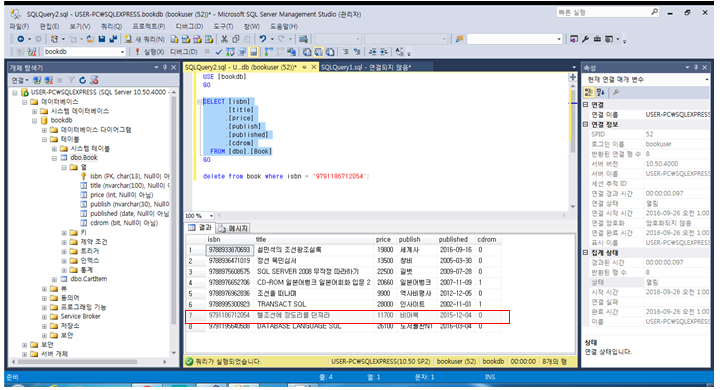Click the 디버그(D) debug button
The width and height of the screenshot is (720, 390).
tap(184, 51)
